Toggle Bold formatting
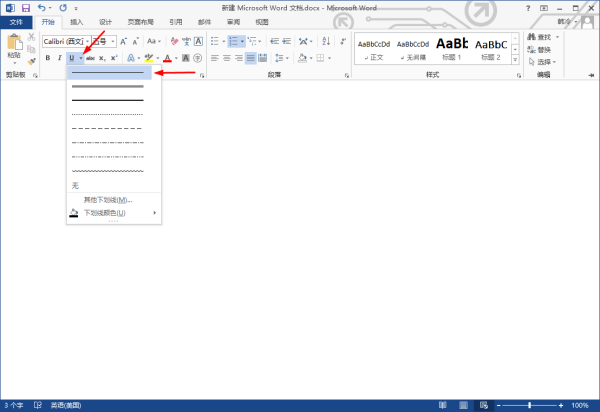Image resolution: width=600 pixels, height=412 pixels. (48, 58)
